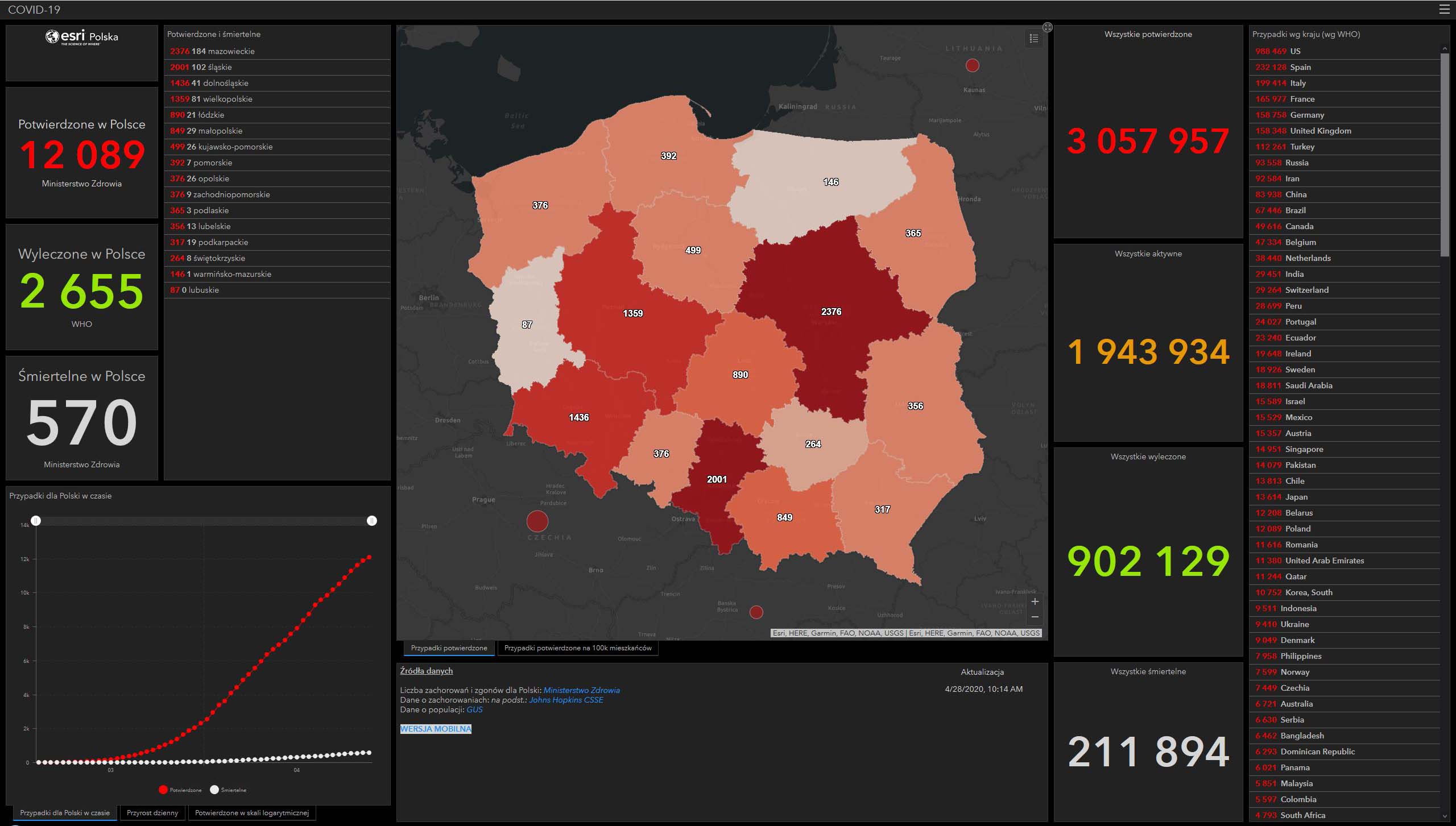The height and width of the screenshot is (826, 1456).
Task: Expand the map to full screen
Action: 1048,27
